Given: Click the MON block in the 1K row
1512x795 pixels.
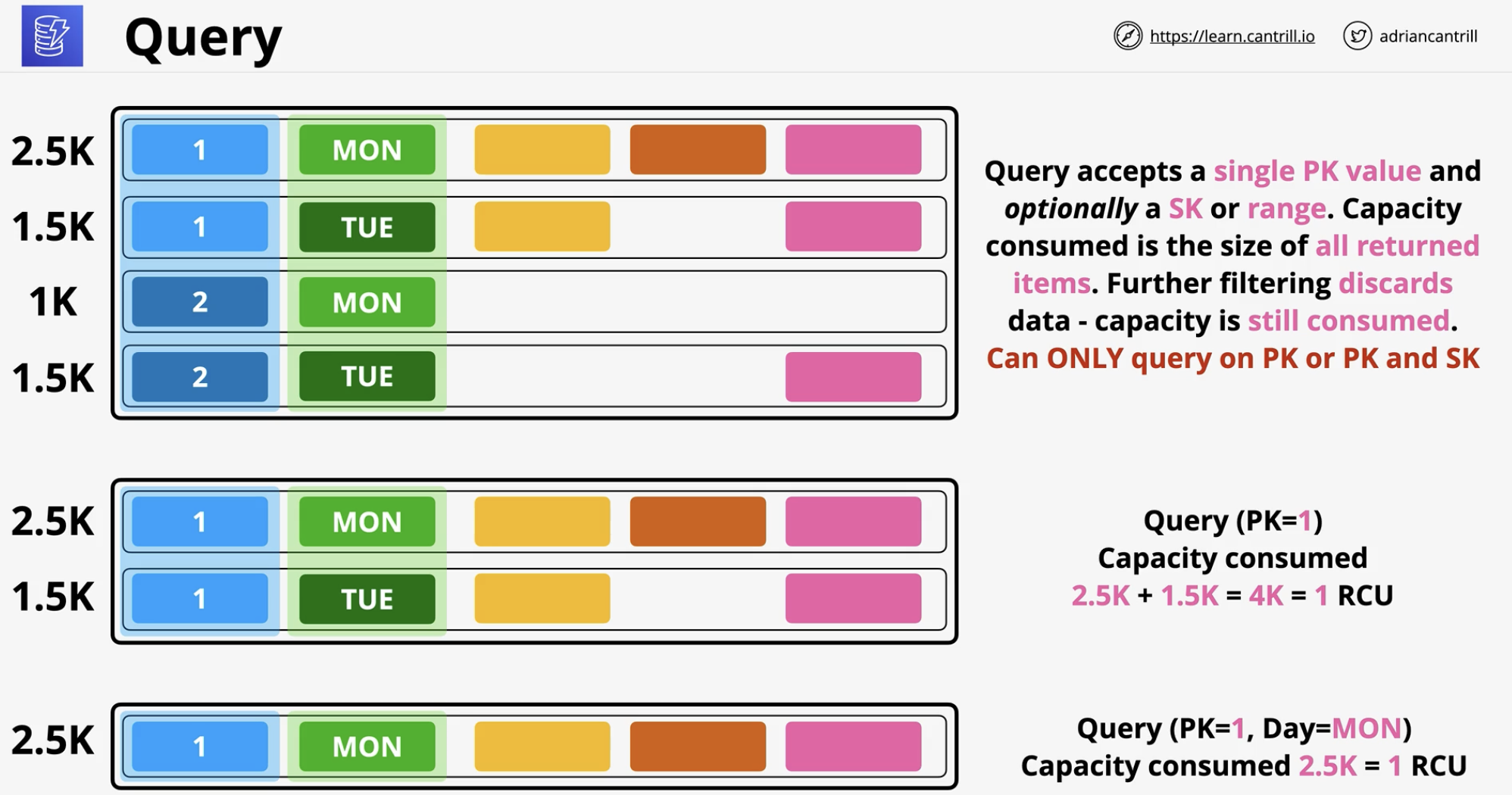Looking at the screenshot, I should pos(367,301).
